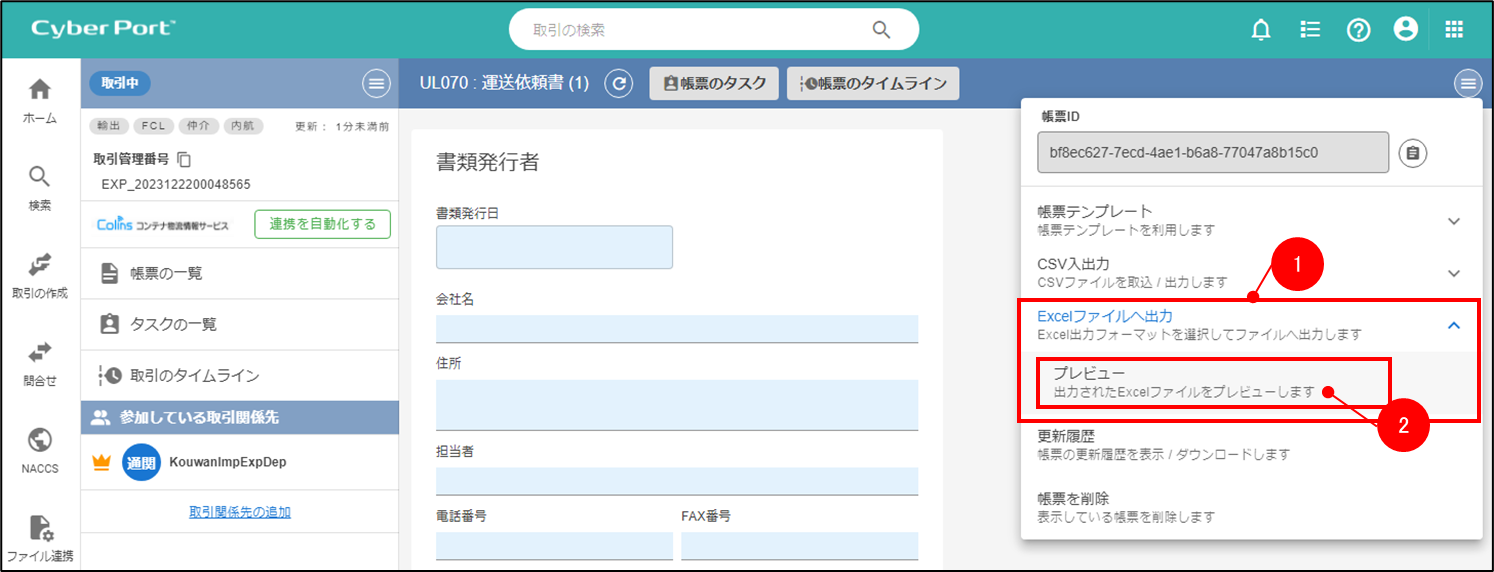The width and height of the screenshot is (1494, 572).
Task: Open the apps grid menu icon
Action: pos(1454,30)
